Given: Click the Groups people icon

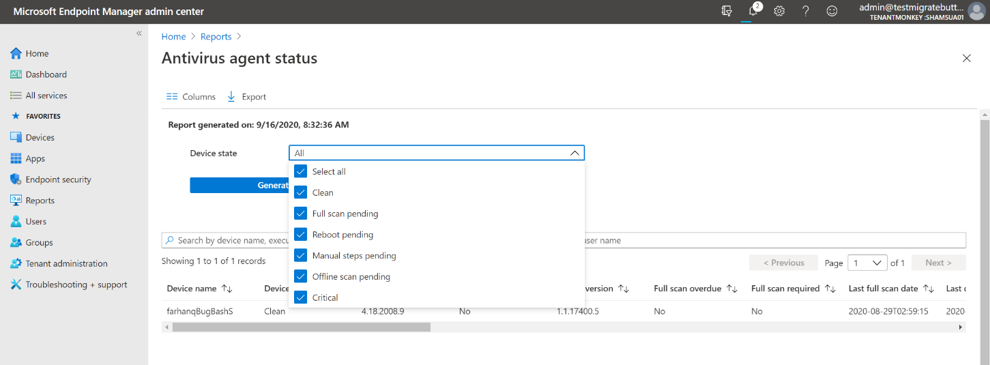Looking at the screenshot, I should (16, 242).
